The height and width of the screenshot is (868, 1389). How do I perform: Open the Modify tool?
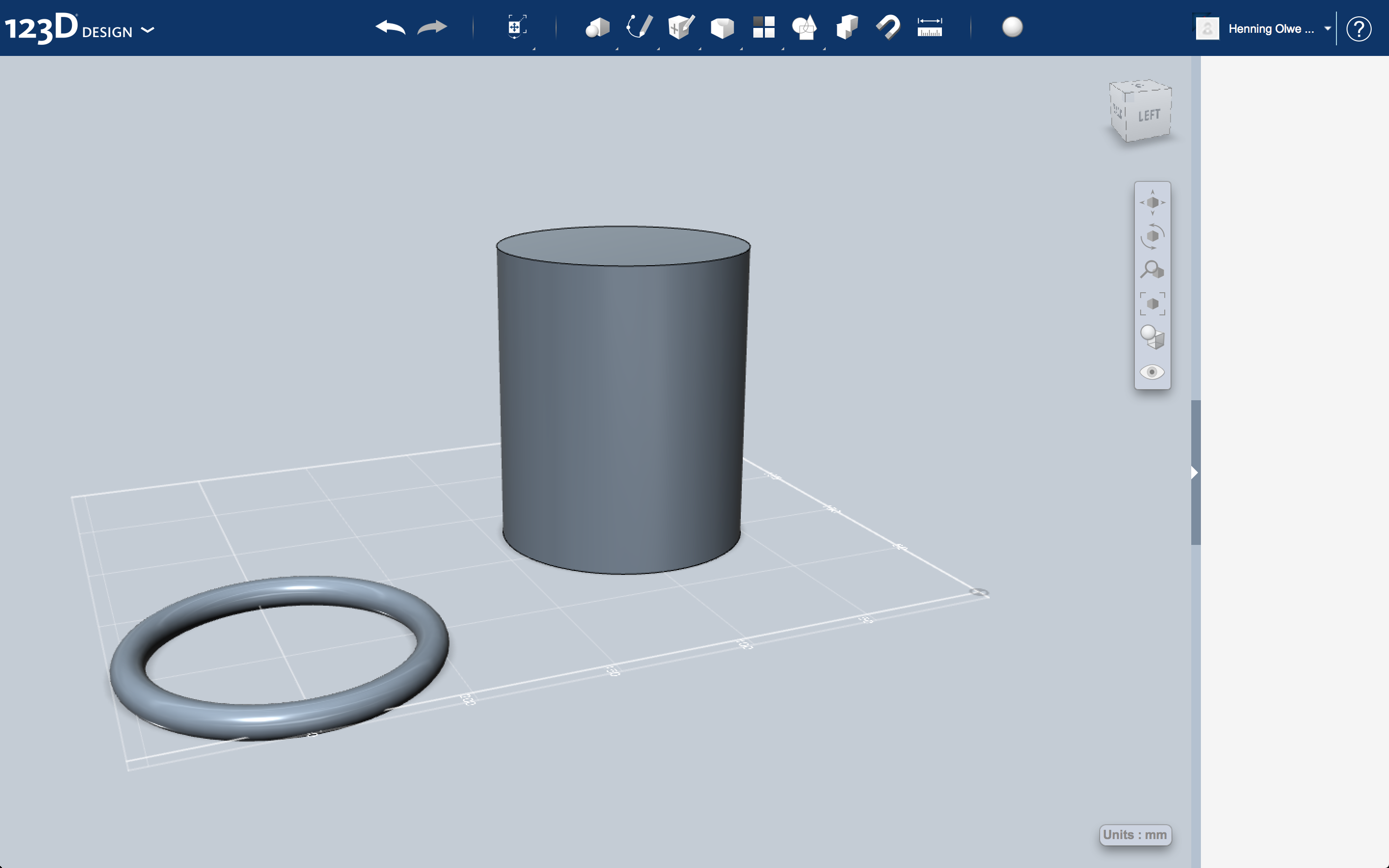click(722, 27)
